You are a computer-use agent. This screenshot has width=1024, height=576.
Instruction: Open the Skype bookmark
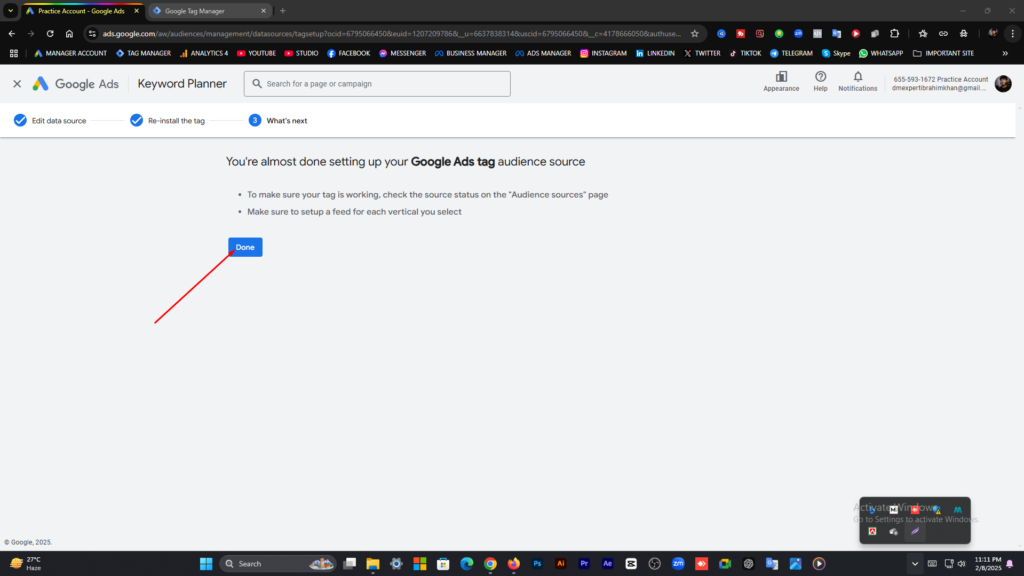[x=836, y=54]
